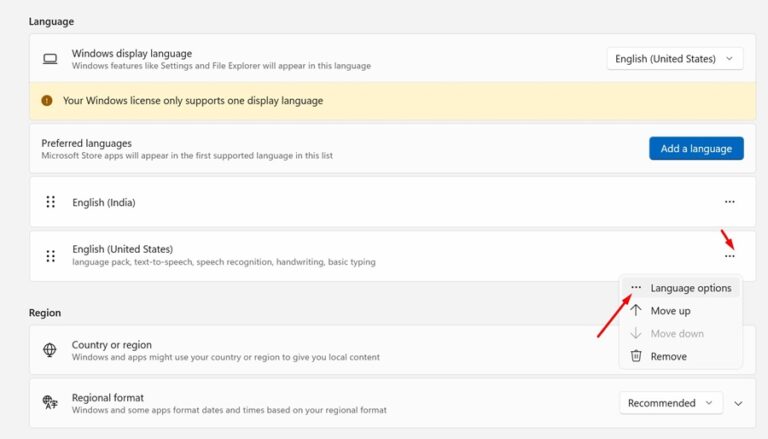Click Move down in the context menu
Screen dimensions: 768x439
pos(676,333)
